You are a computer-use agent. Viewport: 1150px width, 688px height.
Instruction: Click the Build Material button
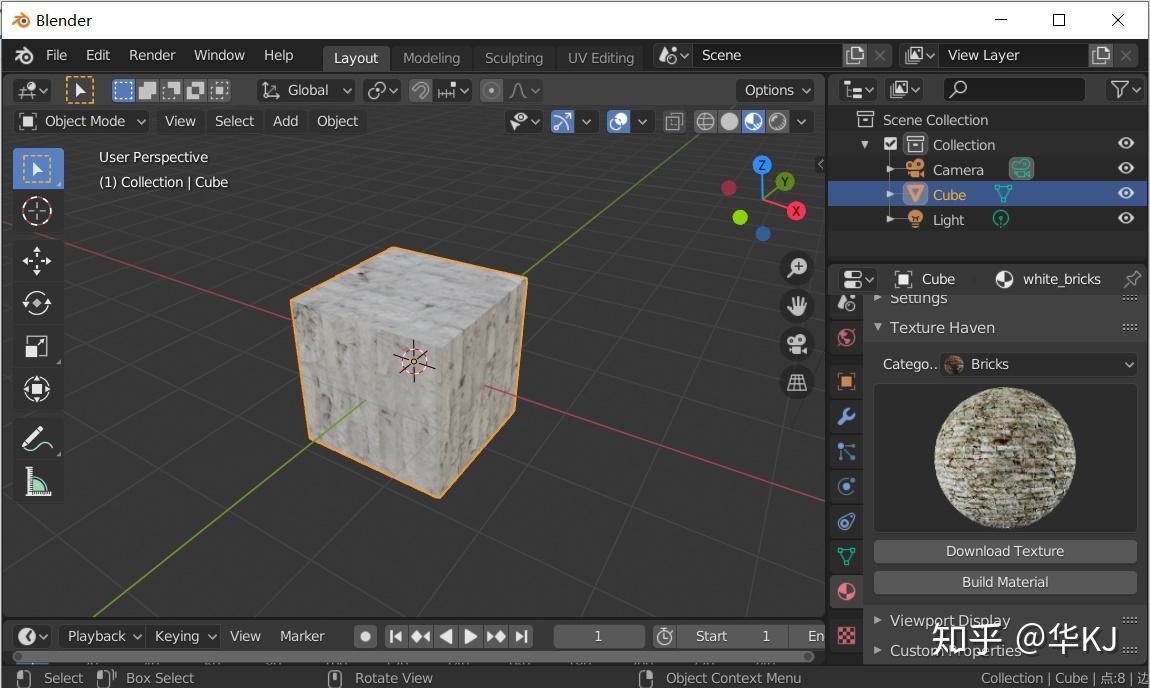[x=1004, y=582]
